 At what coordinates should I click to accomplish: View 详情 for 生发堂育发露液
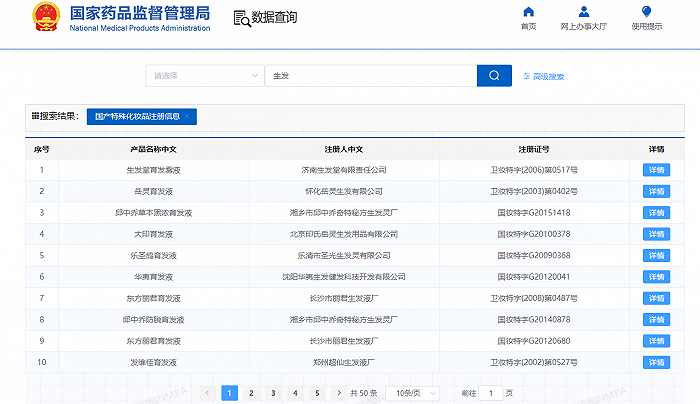(x=656, y=170)
